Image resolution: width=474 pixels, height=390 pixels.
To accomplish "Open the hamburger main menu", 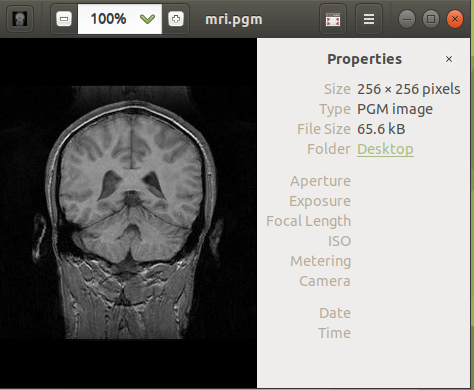I will click(x=369, y=19).
